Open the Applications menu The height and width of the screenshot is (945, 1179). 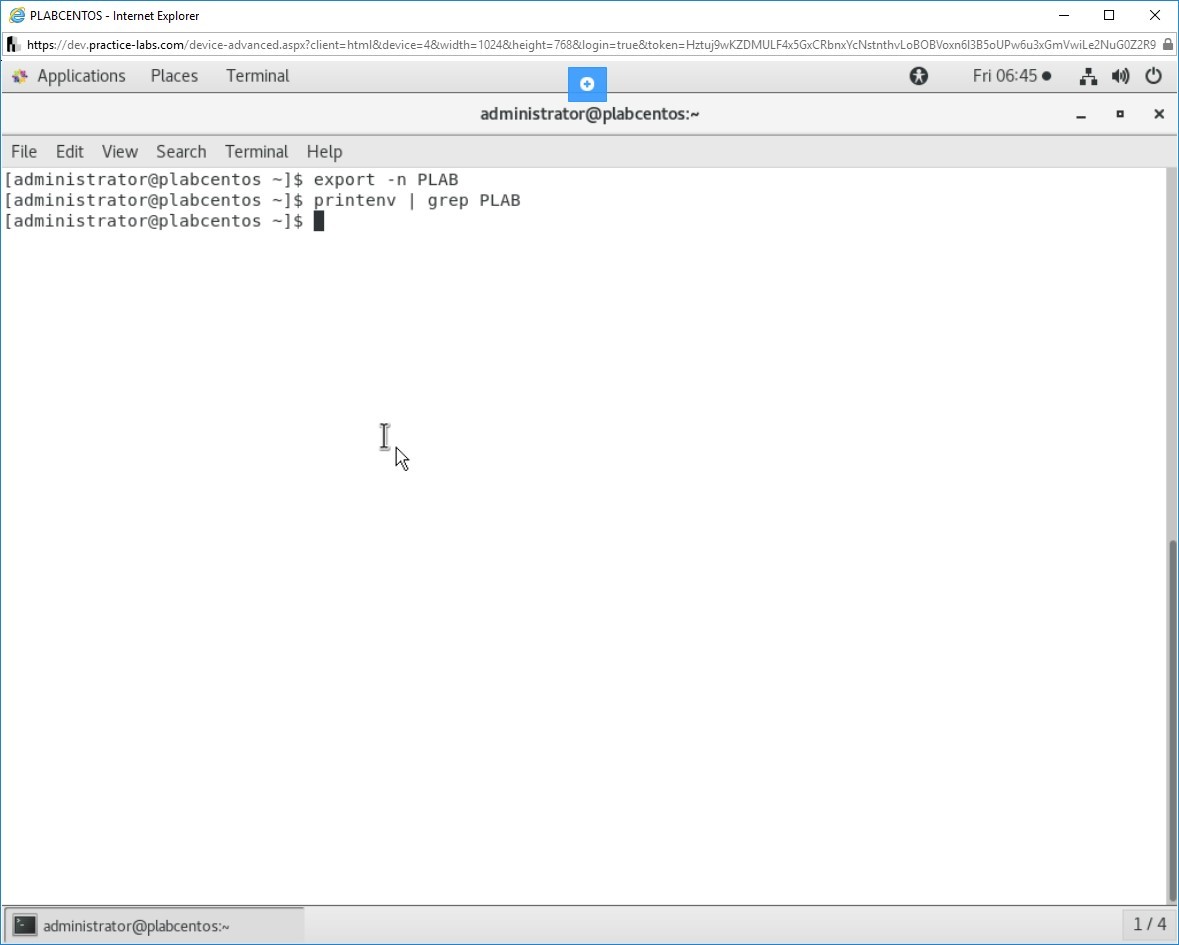tap(81, 76)
